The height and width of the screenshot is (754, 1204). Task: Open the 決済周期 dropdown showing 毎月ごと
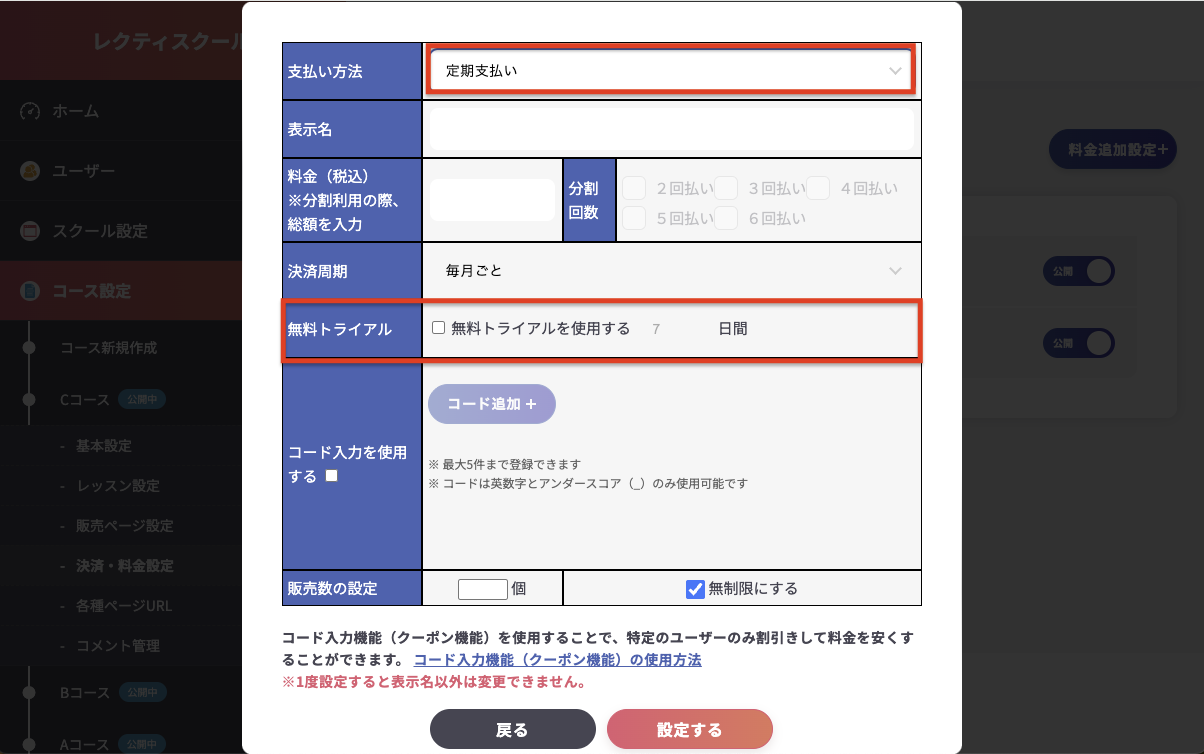[x=670, y=271]
